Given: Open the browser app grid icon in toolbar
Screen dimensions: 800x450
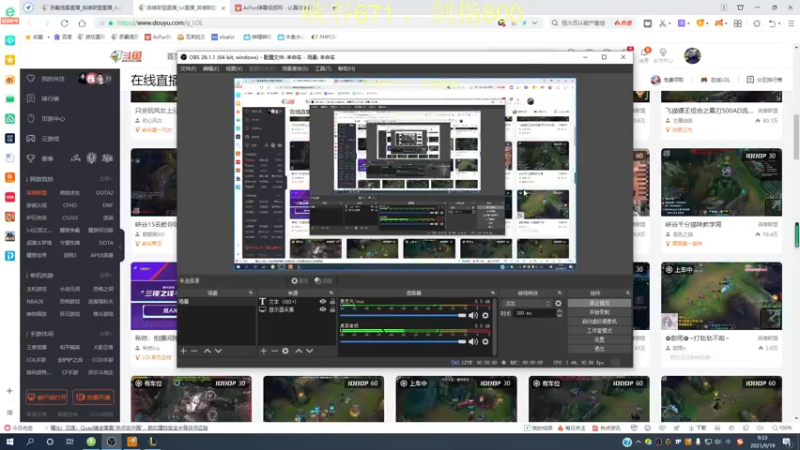Looking at the screenshot, I should [738, 23].
